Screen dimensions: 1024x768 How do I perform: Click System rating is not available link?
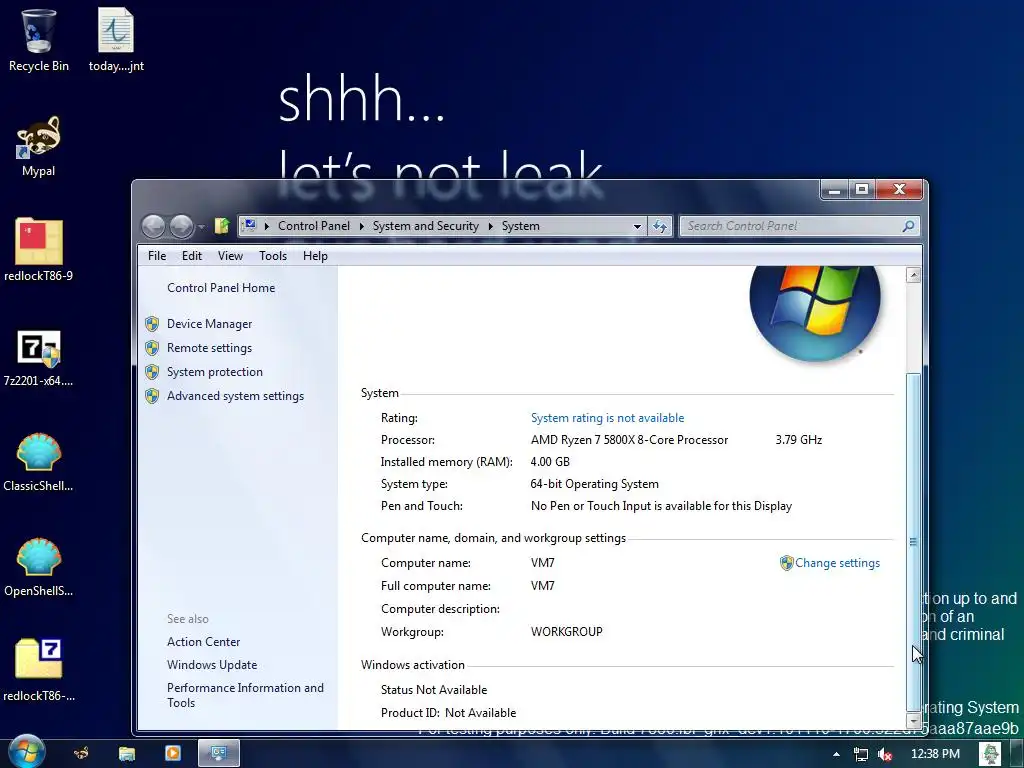(607, 418)
